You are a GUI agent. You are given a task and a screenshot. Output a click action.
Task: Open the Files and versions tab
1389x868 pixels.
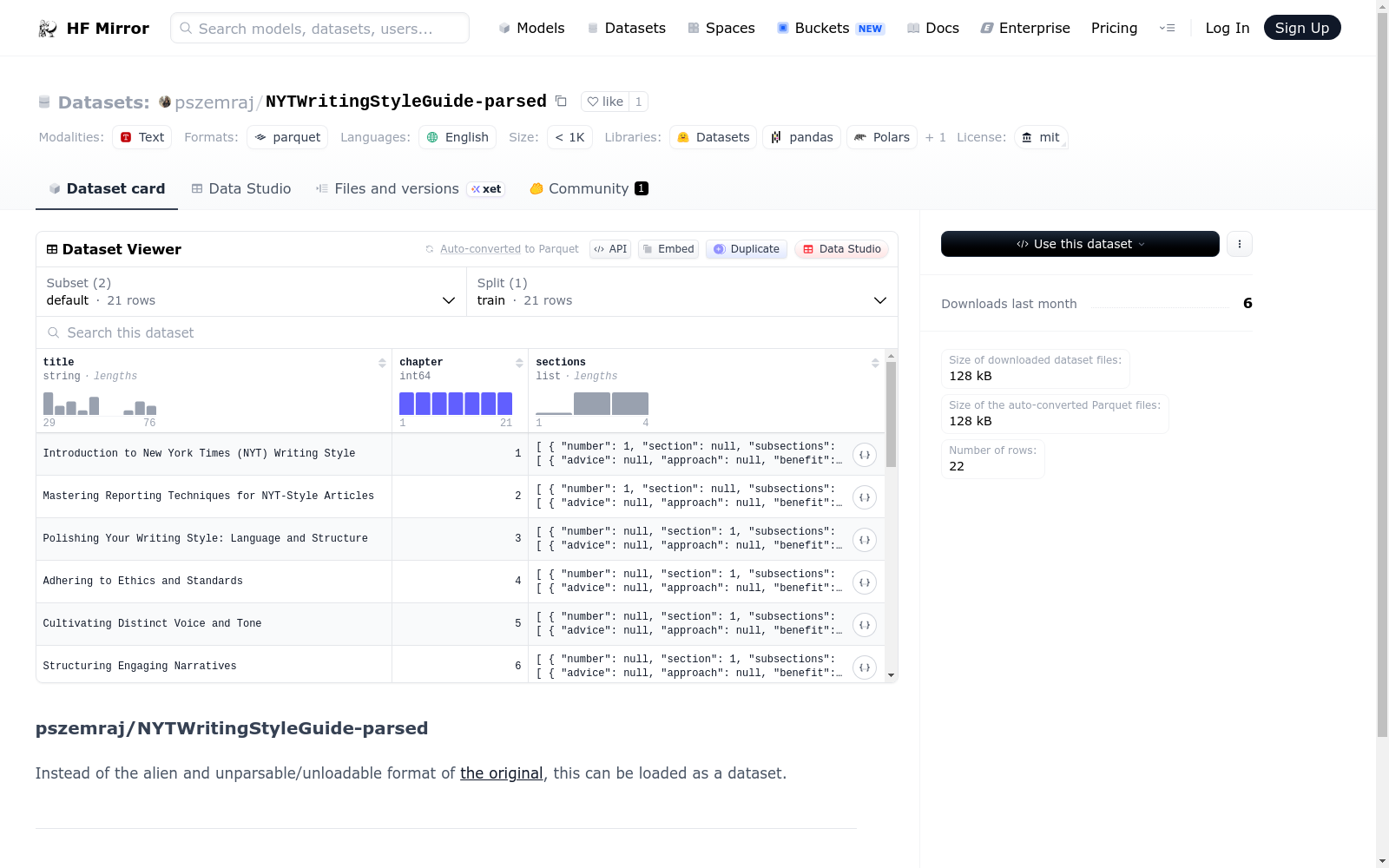point(410,188)
